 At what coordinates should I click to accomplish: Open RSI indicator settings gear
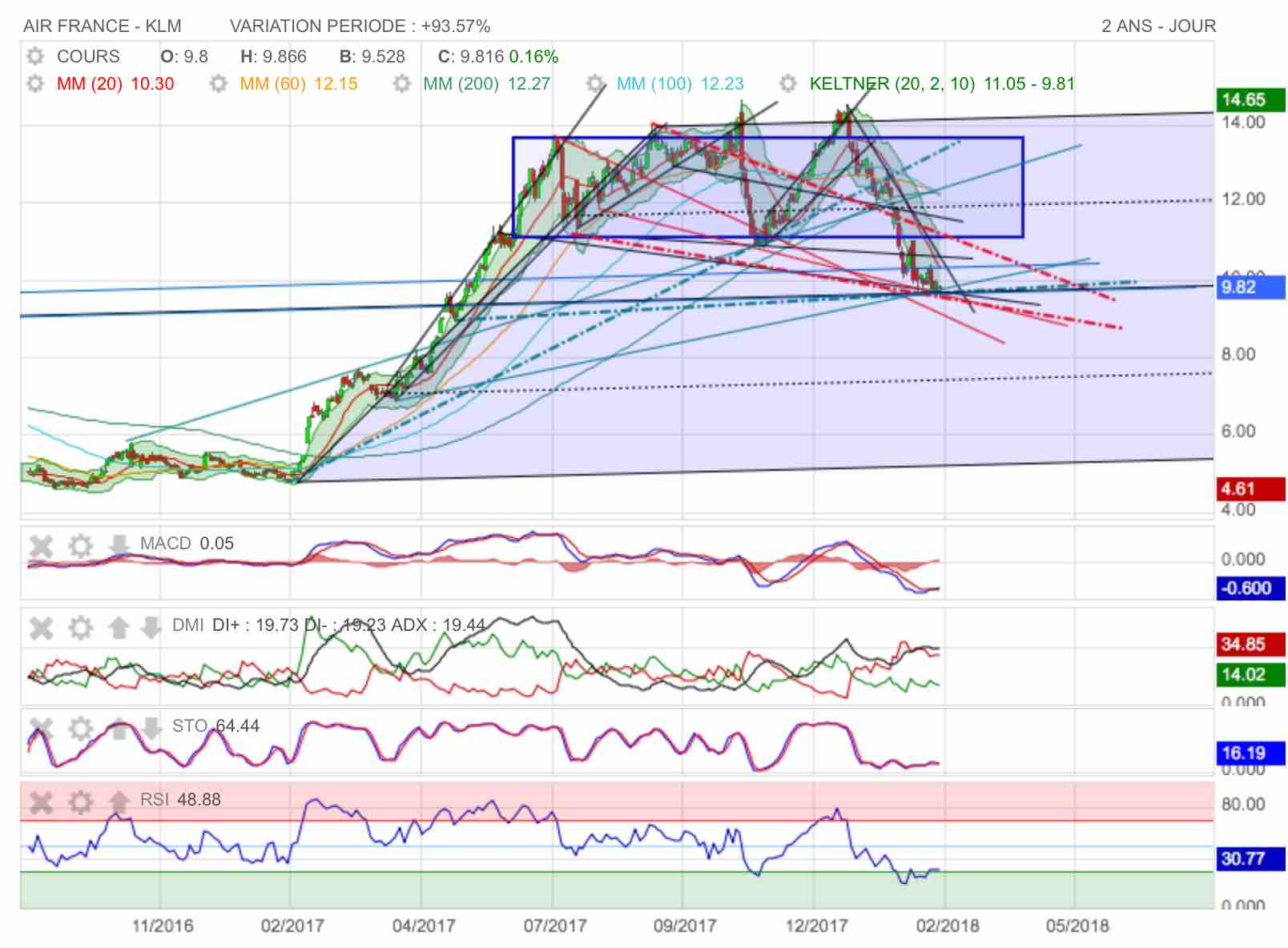point(80,801)
